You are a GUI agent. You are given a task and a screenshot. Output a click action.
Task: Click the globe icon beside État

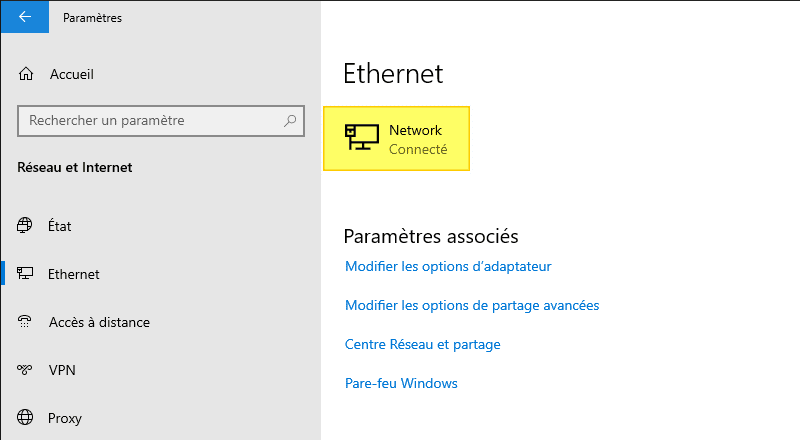(25, 226)
